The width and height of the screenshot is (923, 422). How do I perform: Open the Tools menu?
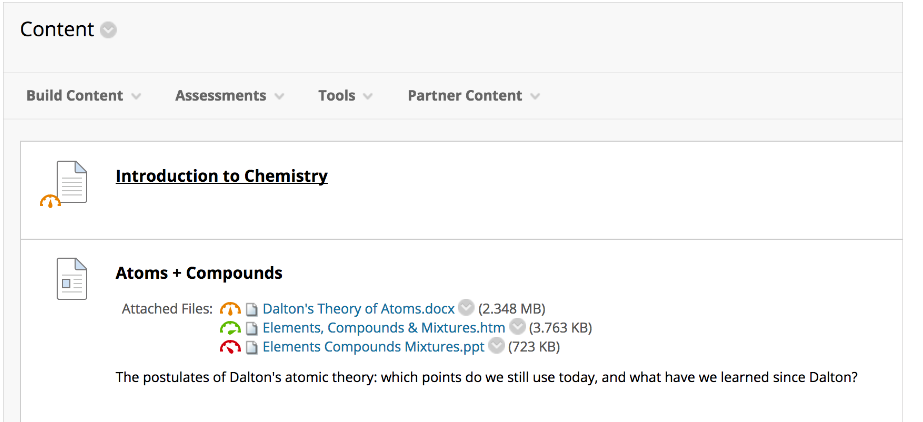pyautogui.click(x=346, y=95)
